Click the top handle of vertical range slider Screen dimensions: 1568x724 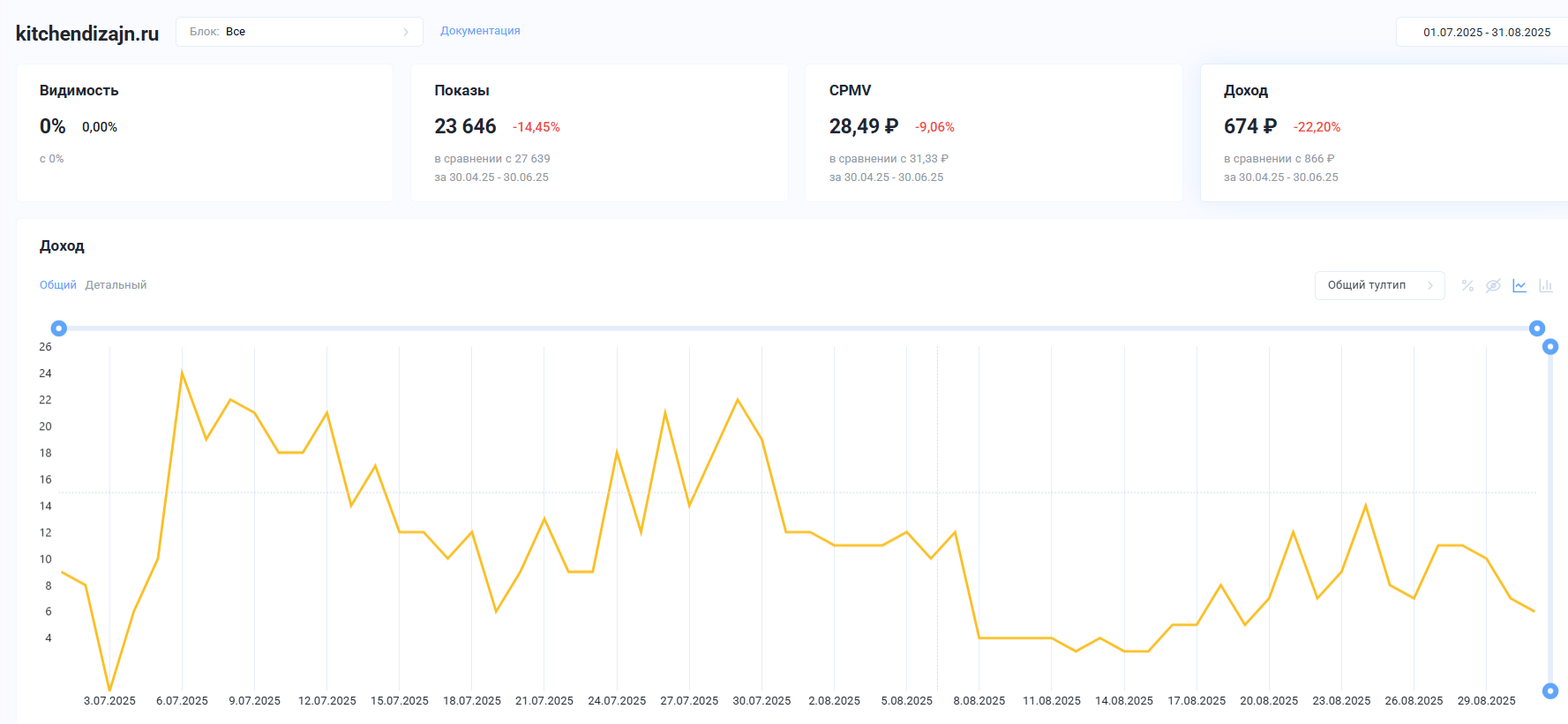(1550, 347)
